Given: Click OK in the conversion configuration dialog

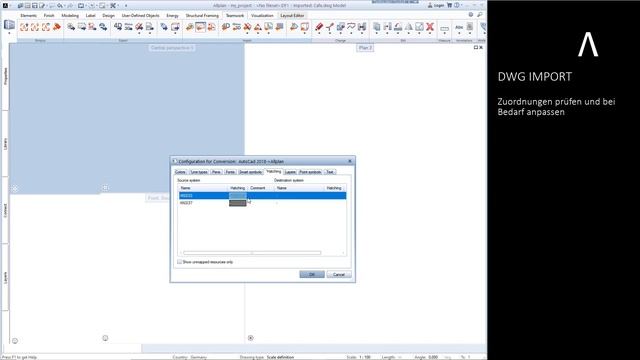Looking at the screenshot, I should point(312,274).
